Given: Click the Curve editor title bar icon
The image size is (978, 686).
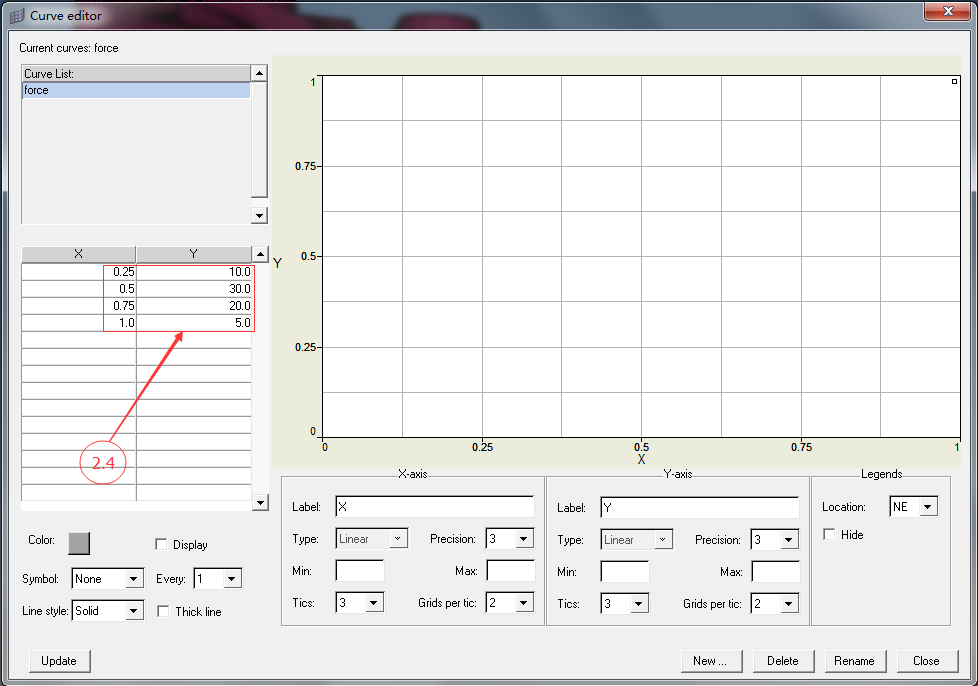Looking at the screenshot, I should (x=17, y=16).
